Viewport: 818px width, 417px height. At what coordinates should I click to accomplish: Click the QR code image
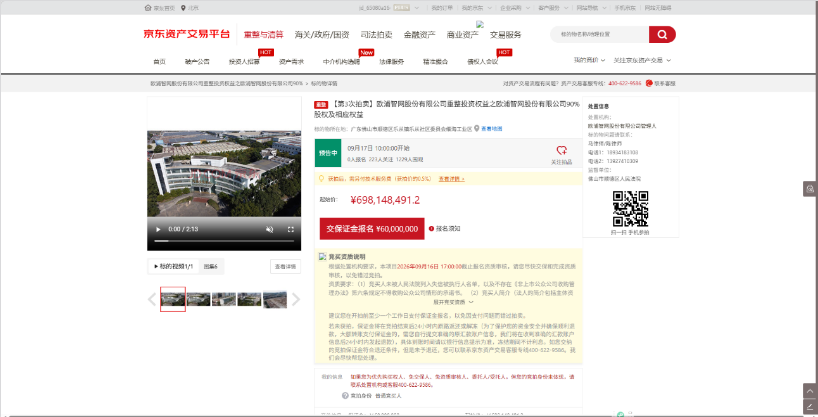pyautogui.click(x=630, y=209)
